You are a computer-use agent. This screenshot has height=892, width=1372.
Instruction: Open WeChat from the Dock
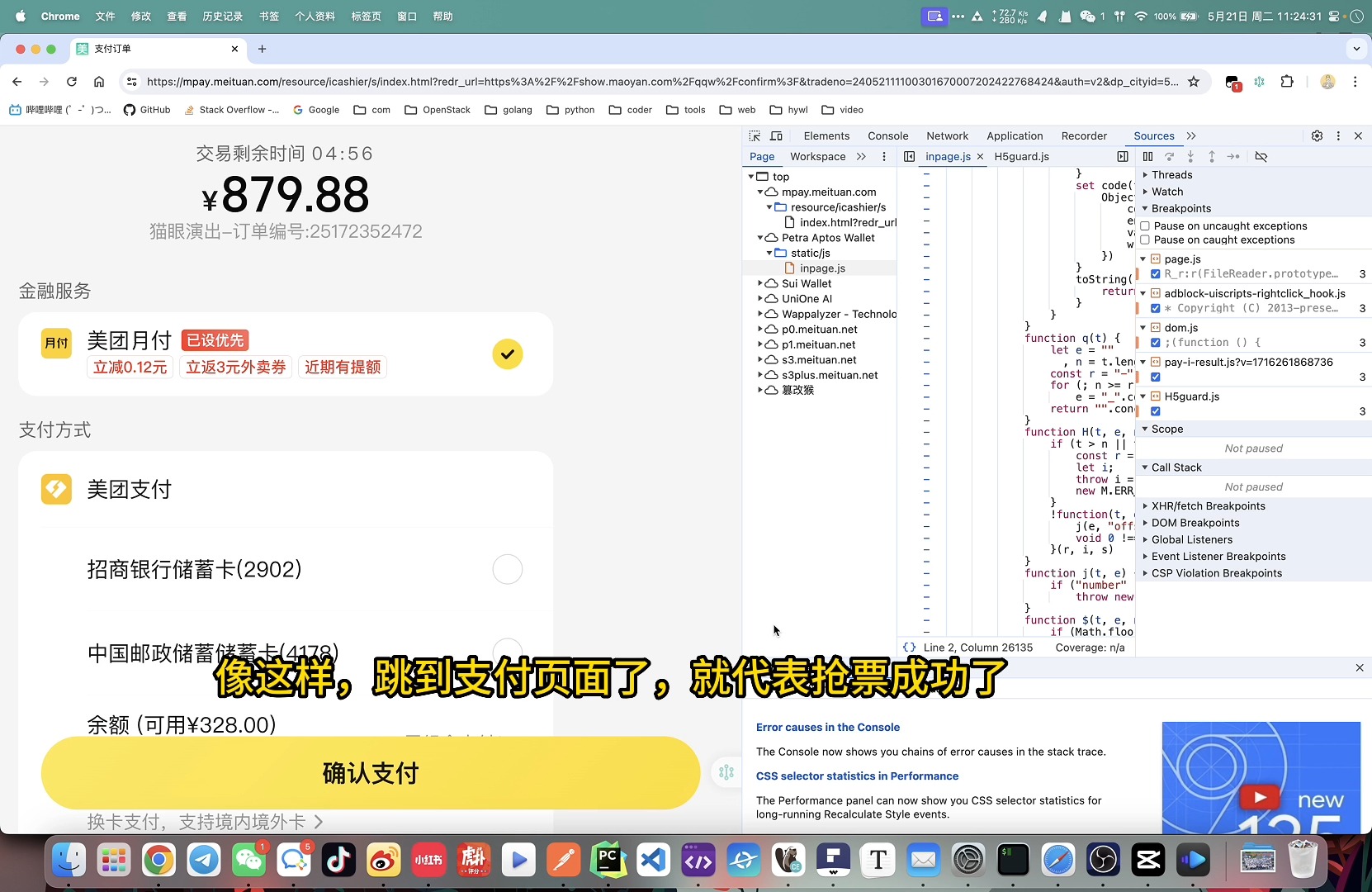(248, 861)
